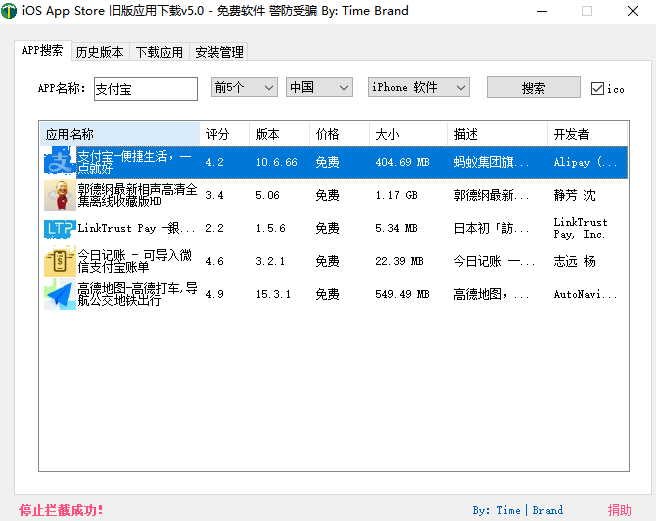Click developer Alipay cell
The width and height of the screenshot is (656, 521).
point(585,162)
